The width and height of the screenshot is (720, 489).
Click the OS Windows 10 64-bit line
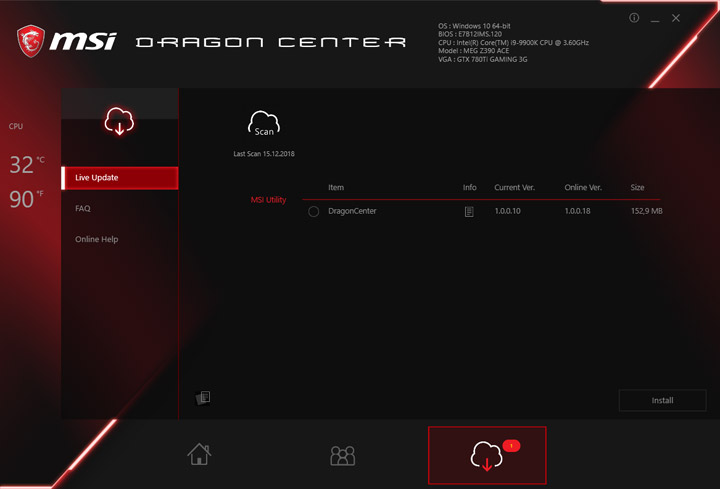(x=474, y=26)
